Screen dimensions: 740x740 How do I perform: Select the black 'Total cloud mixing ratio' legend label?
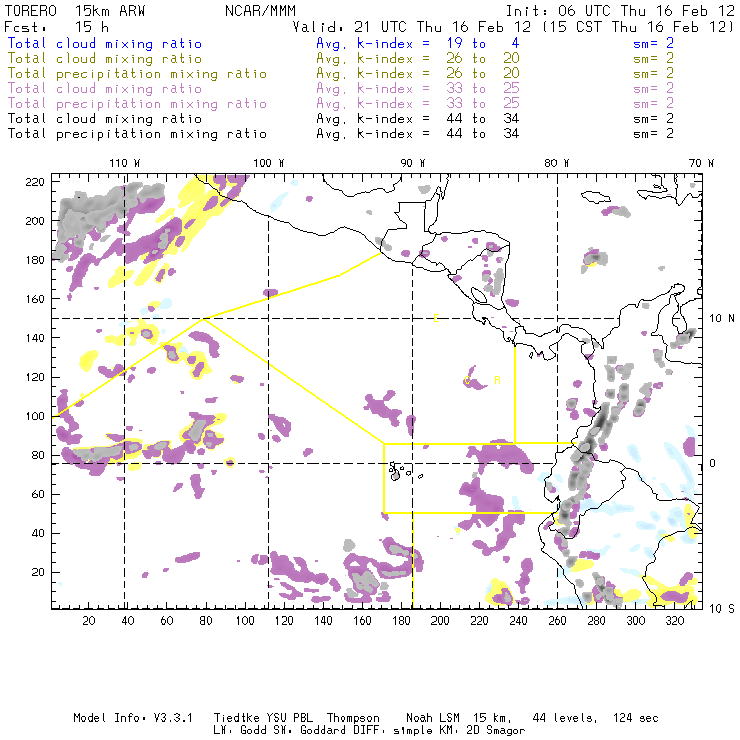pos(105,119)
